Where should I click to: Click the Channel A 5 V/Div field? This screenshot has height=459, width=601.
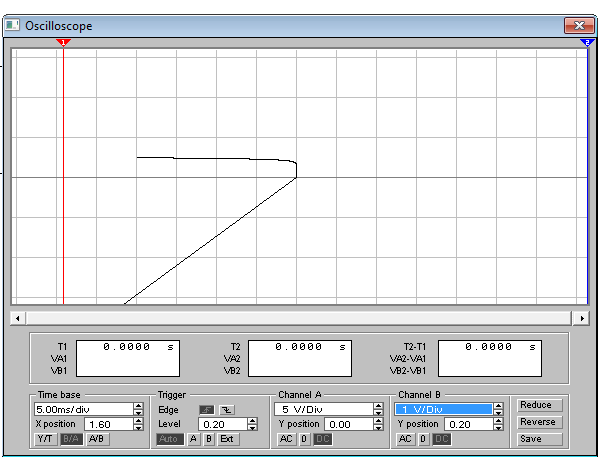(324, 409)
